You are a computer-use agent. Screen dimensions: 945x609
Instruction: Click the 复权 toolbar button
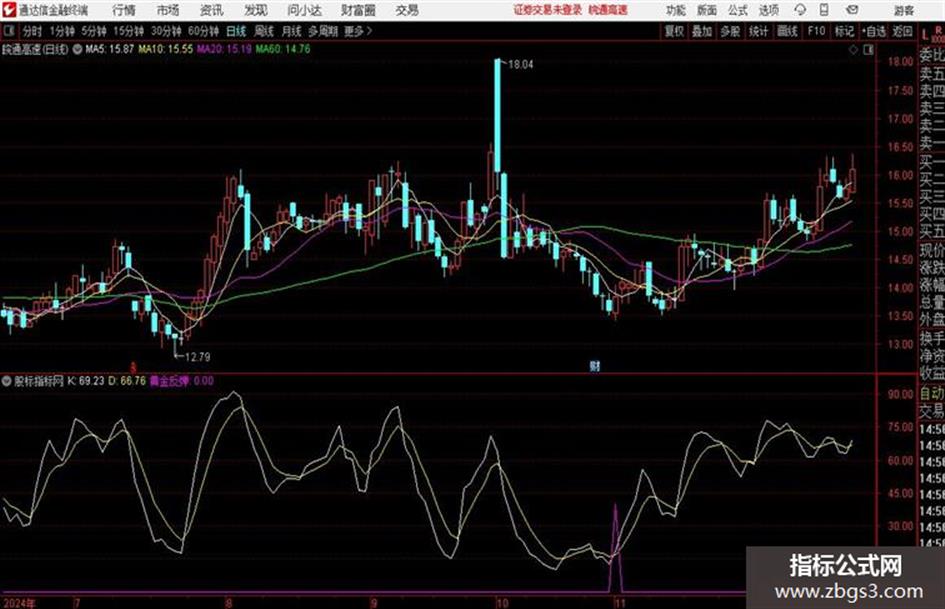pyautogui.click(x=674, y=31)
